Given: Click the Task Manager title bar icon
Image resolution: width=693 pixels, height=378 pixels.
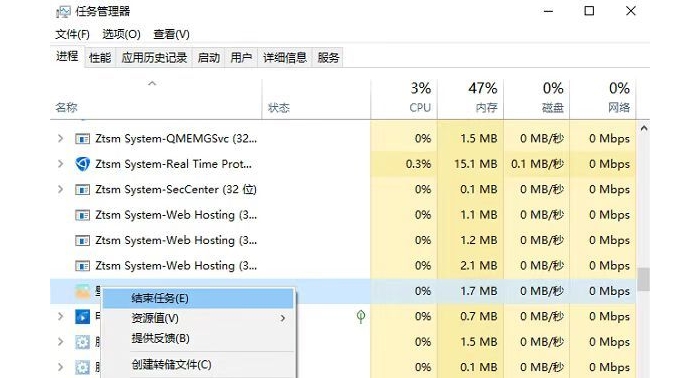Looking at the screenshot, I should pyautogui.click(x=63, y=11).
